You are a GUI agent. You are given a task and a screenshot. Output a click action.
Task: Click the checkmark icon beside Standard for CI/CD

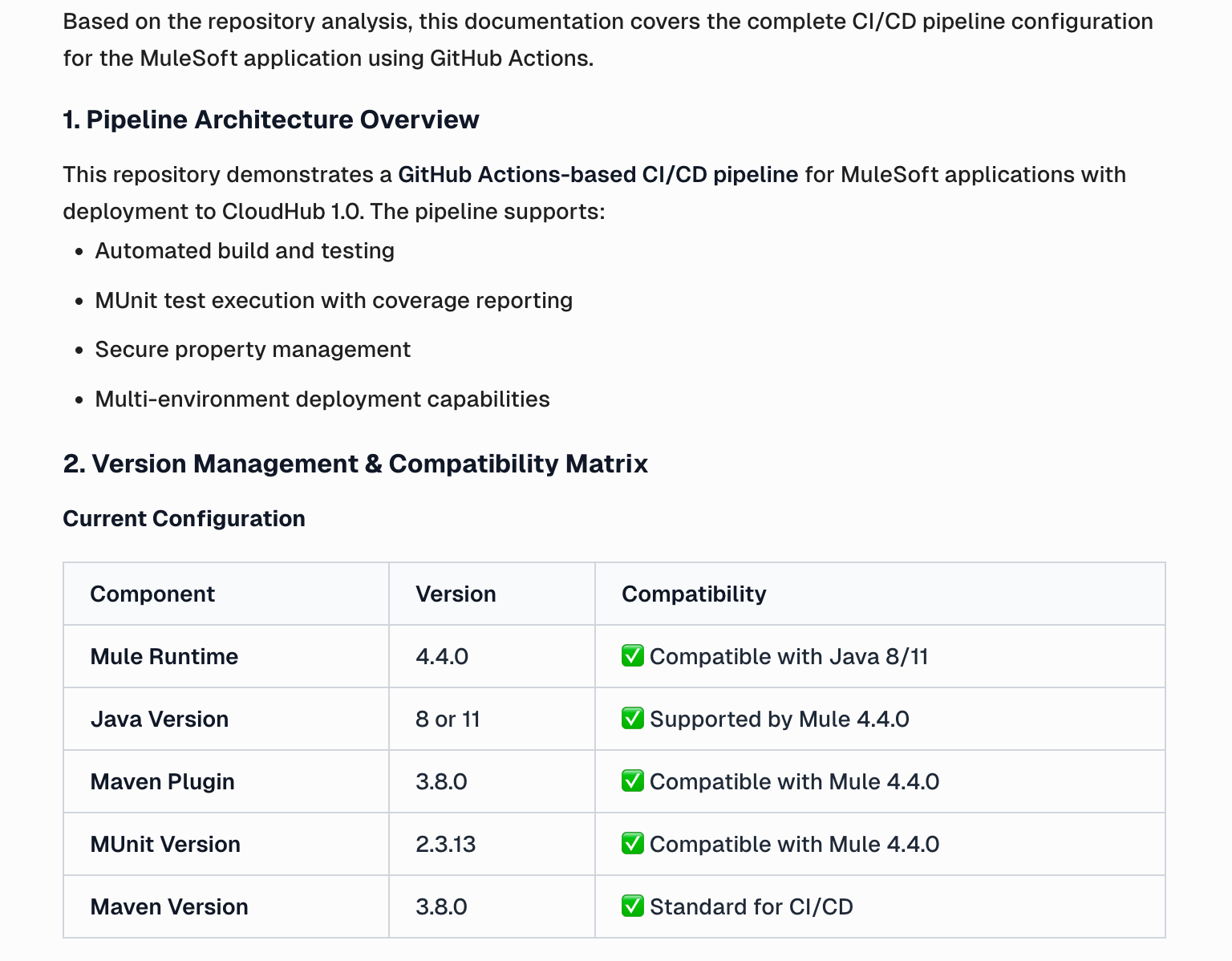tap(633, 906)
